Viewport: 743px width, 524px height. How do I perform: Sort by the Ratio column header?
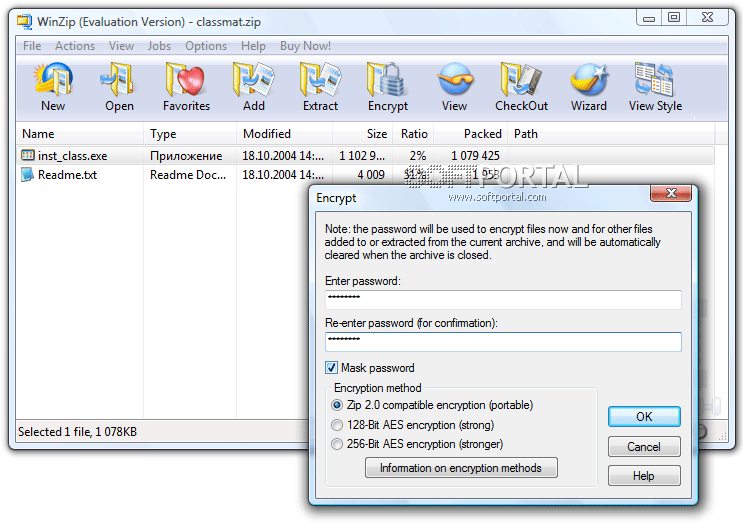point(413,134)
